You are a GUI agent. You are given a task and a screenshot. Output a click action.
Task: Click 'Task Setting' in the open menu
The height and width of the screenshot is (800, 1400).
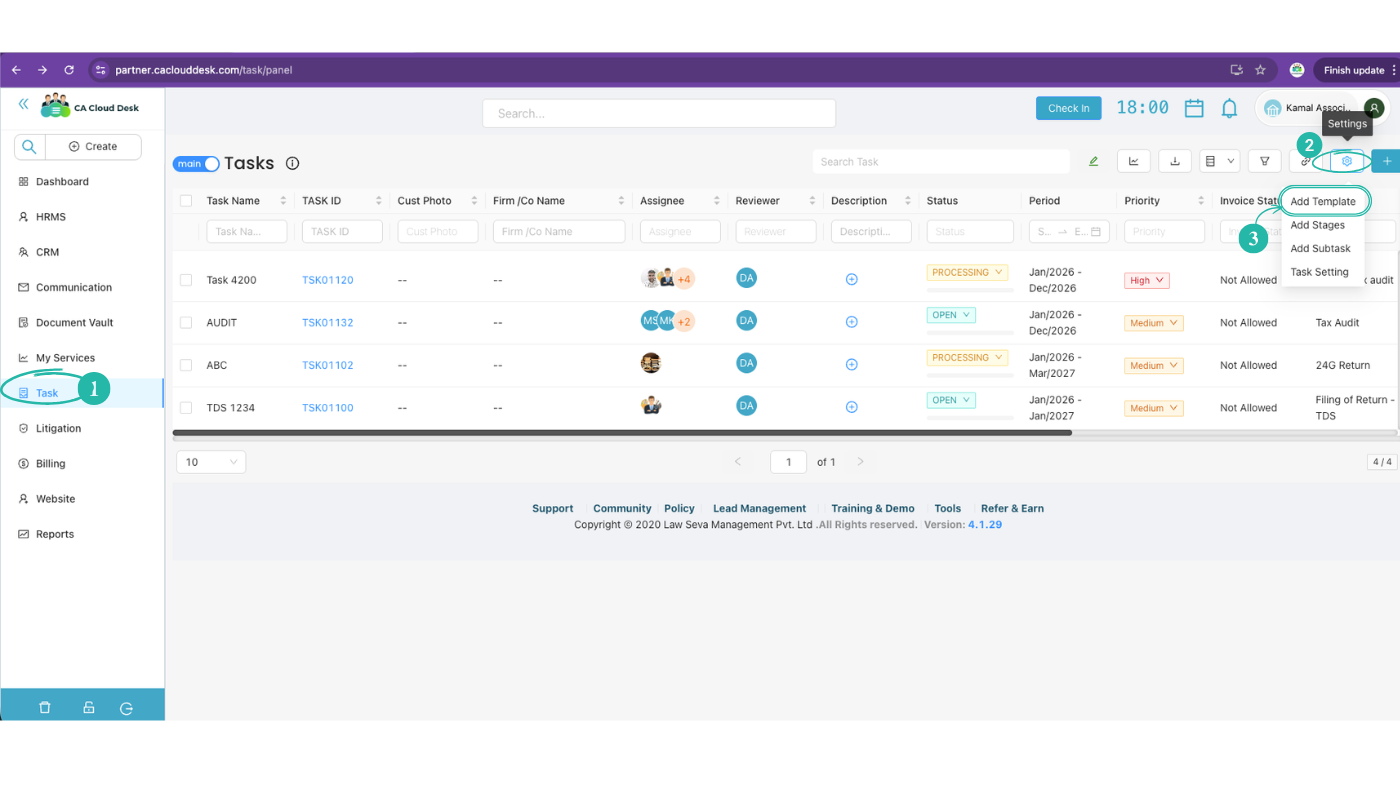pos(1320,271)
